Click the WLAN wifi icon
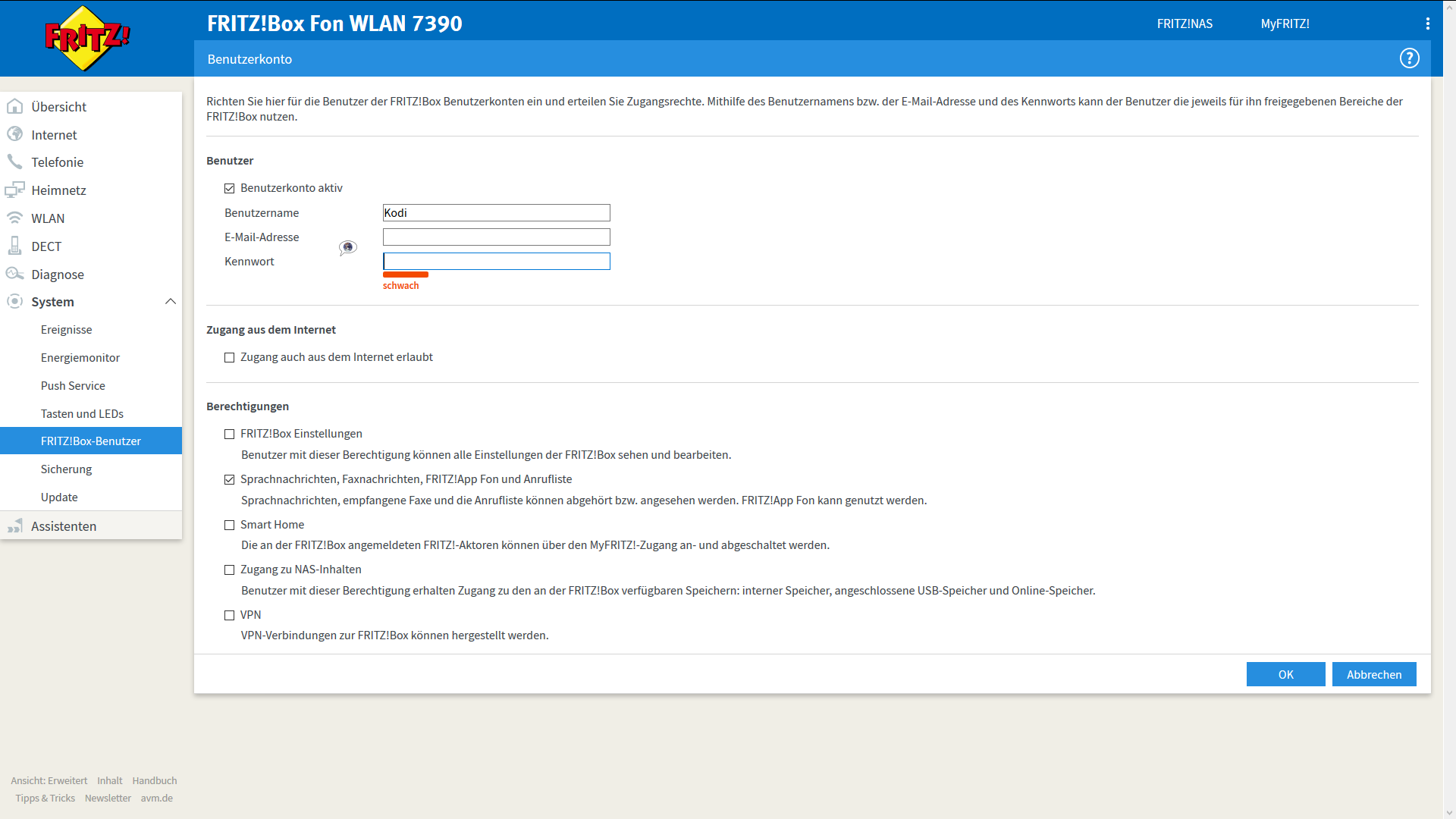1456x819 pixels. pos(14,218)
